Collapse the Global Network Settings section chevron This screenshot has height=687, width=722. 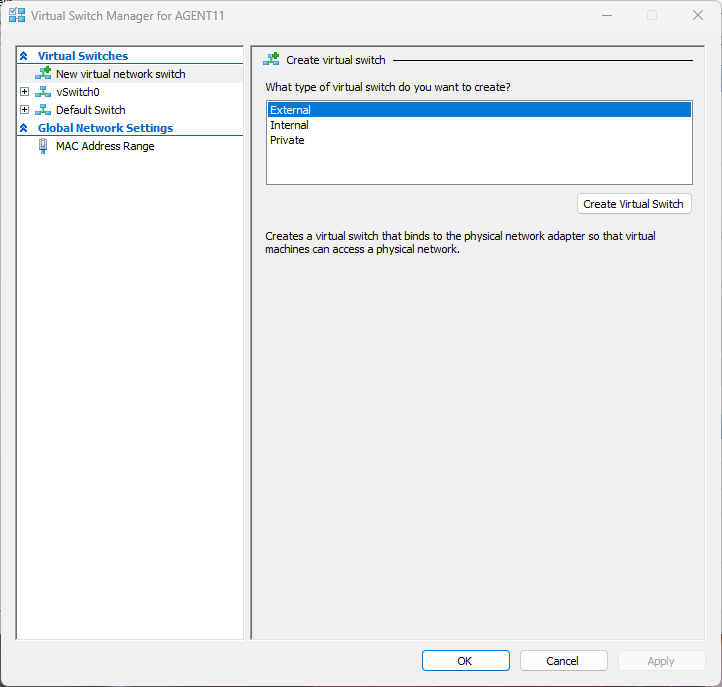click(x=25, y=128)
